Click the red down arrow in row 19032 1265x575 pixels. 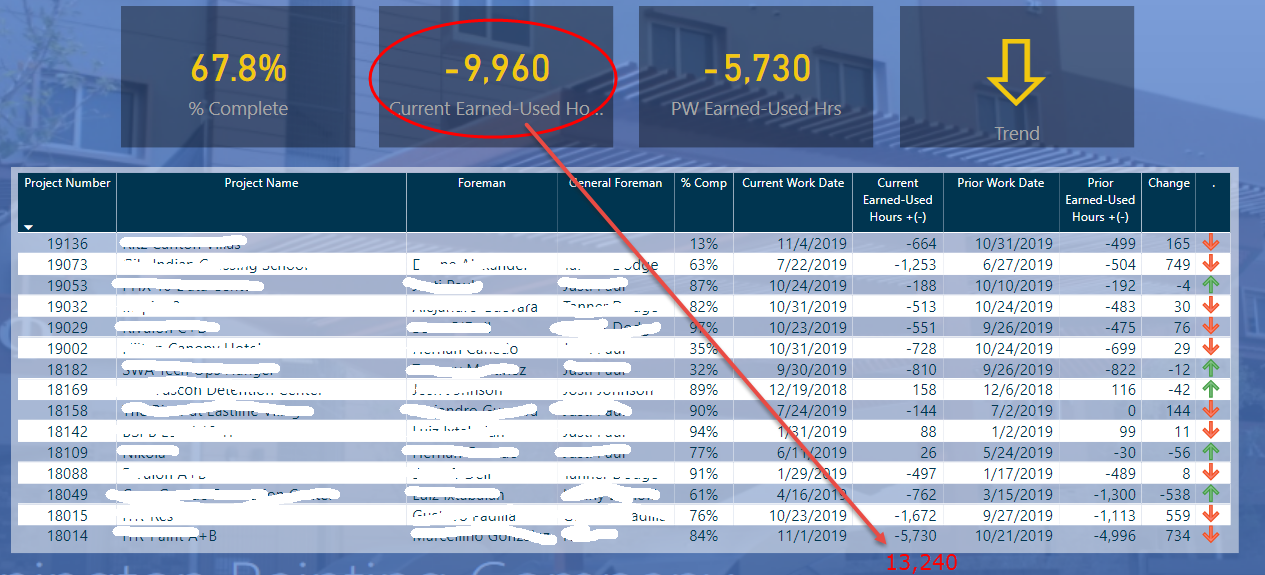1211,306
